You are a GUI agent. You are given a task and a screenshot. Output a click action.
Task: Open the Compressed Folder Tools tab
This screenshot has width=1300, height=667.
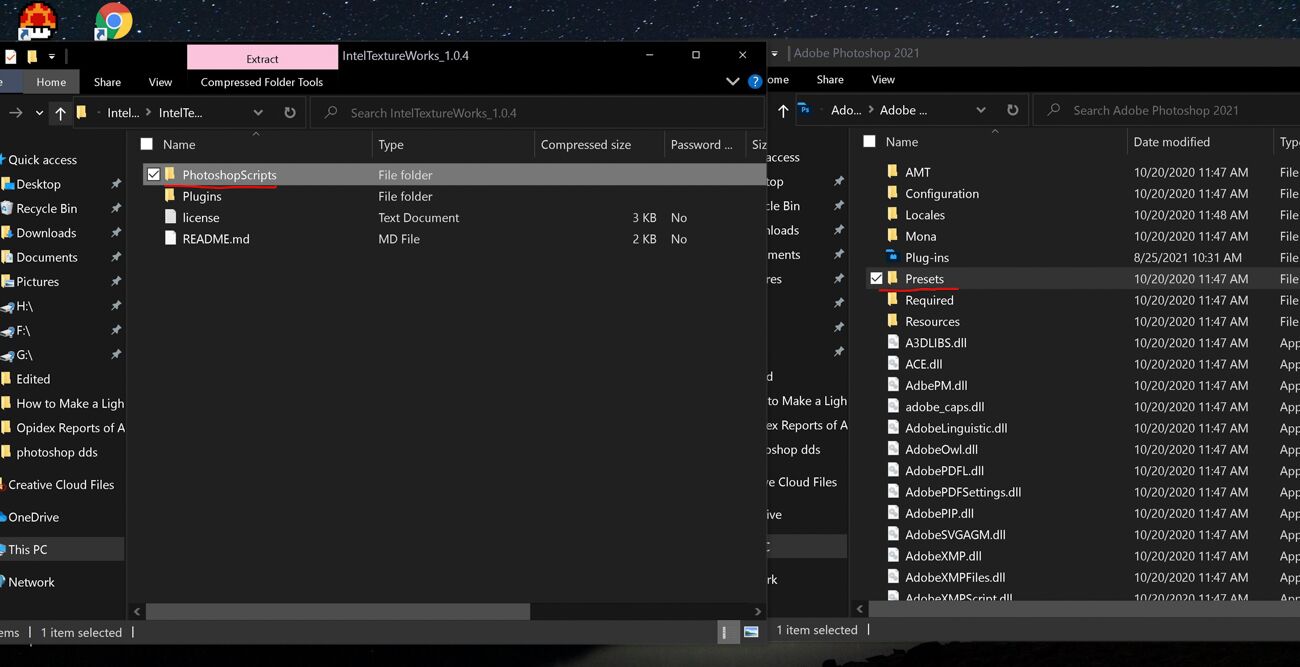261,82
